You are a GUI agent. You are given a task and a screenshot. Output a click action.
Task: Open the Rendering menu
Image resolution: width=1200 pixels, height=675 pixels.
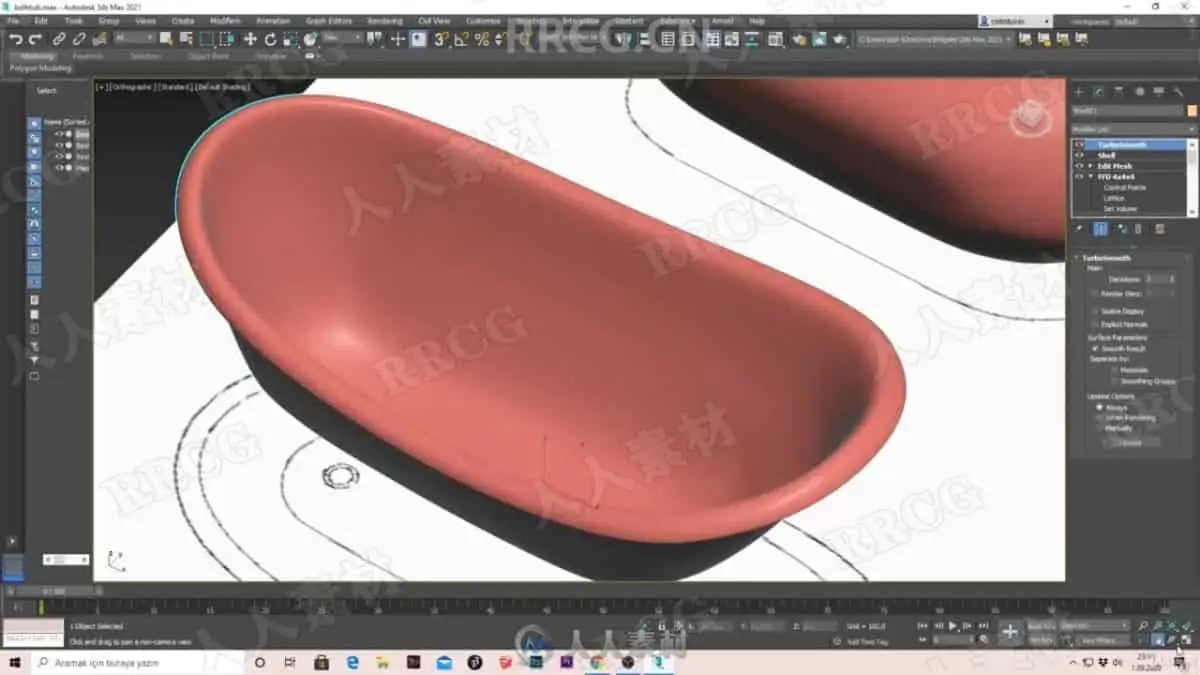point(384,21)
